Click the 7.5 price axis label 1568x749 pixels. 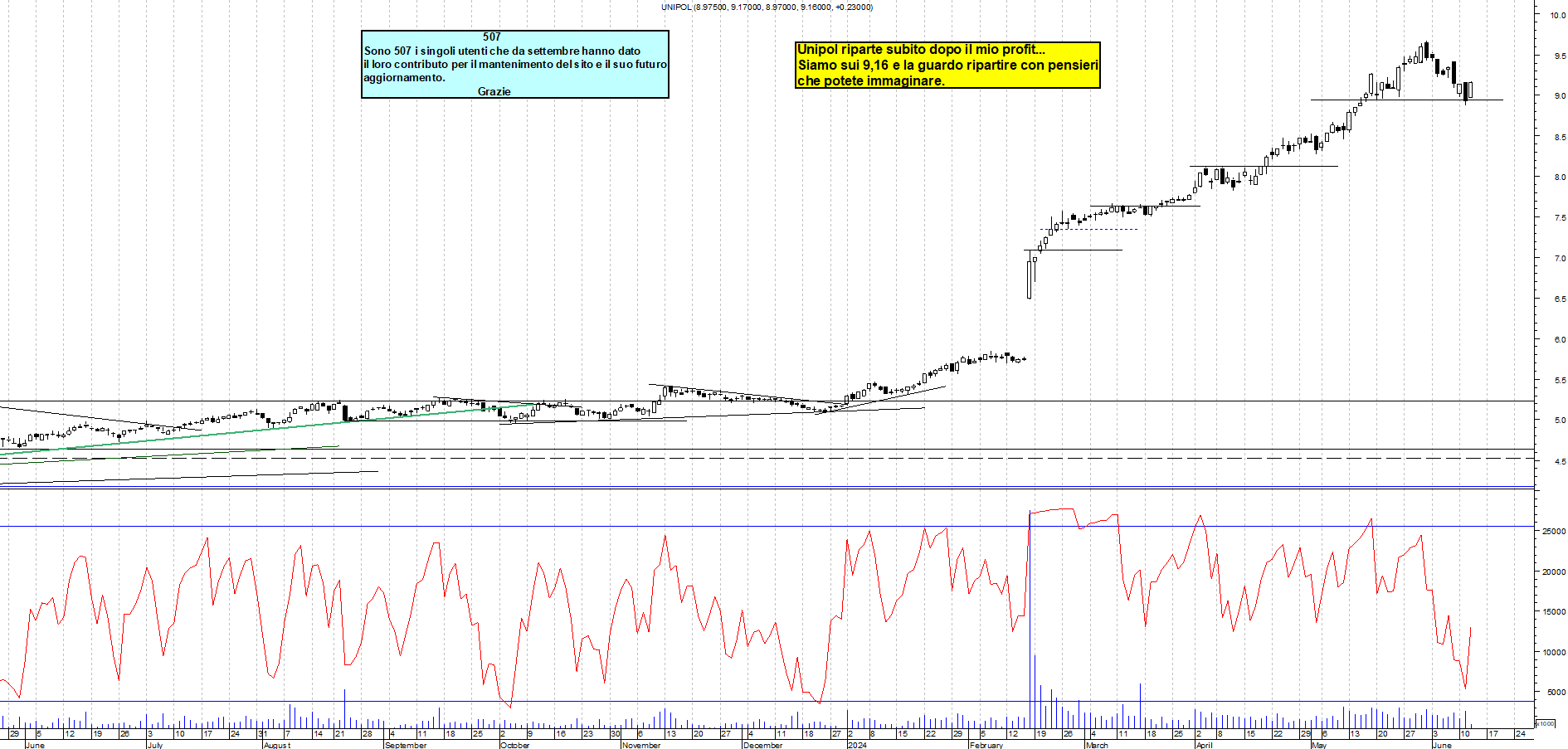1559,217
